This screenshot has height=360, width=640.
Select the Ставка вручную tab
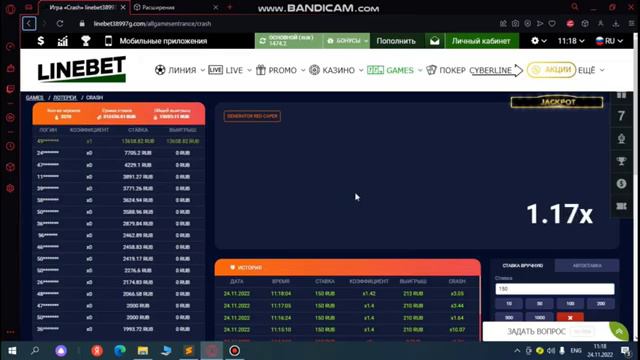click(x=522, y=265)
